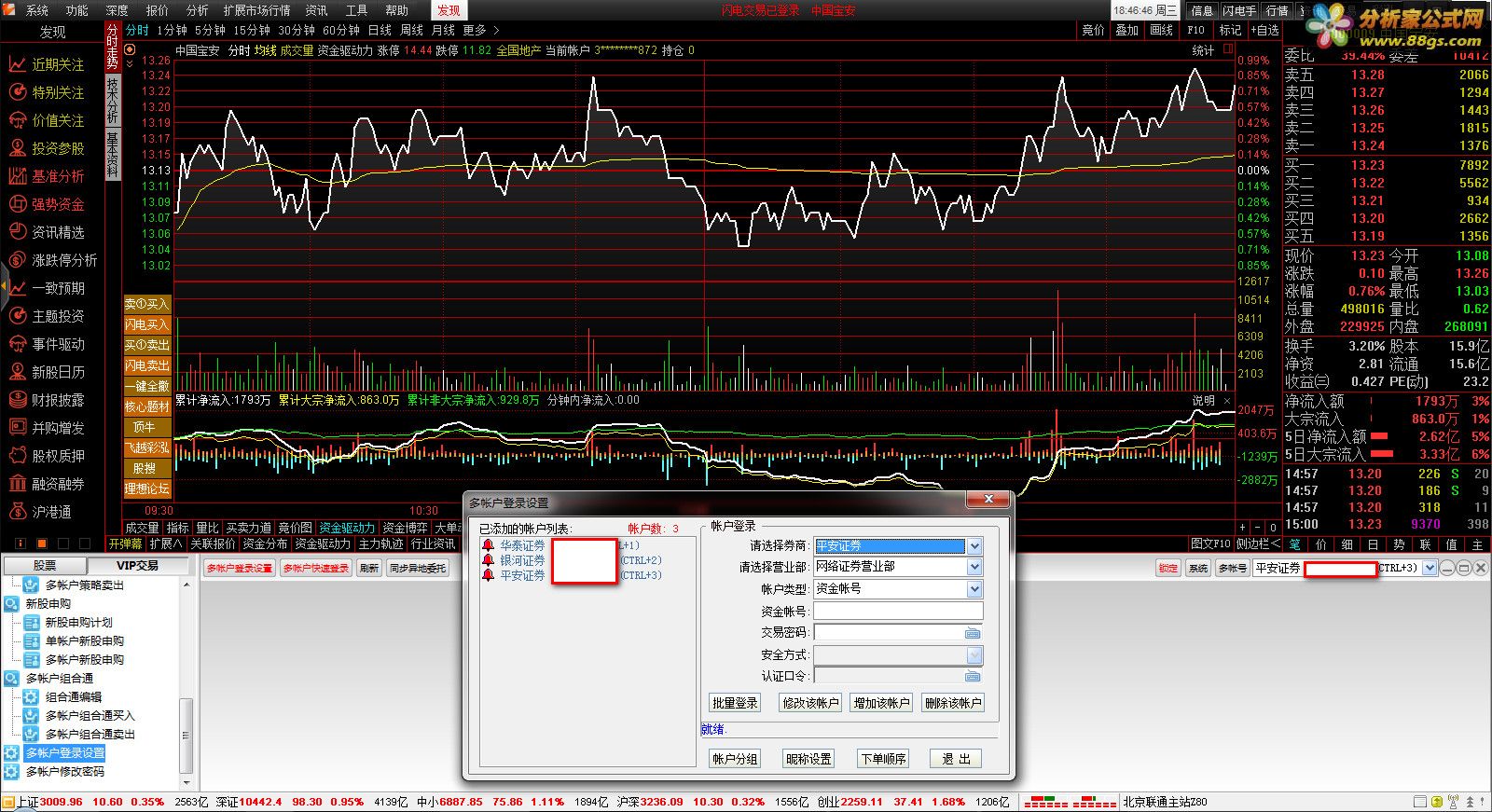Click 资金帐号 input field
Viewport: 1492px width, 812px height.
898,612
